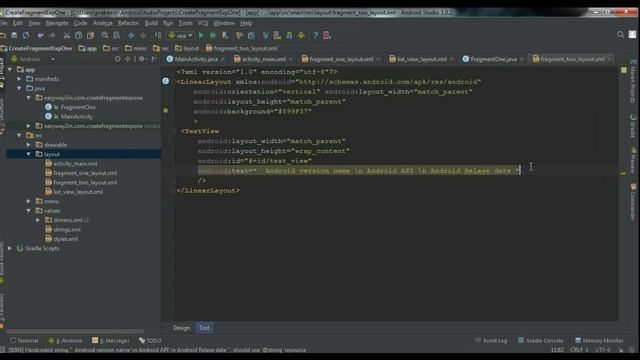
Task: Collapse the java folder
Action: [19, 88]
